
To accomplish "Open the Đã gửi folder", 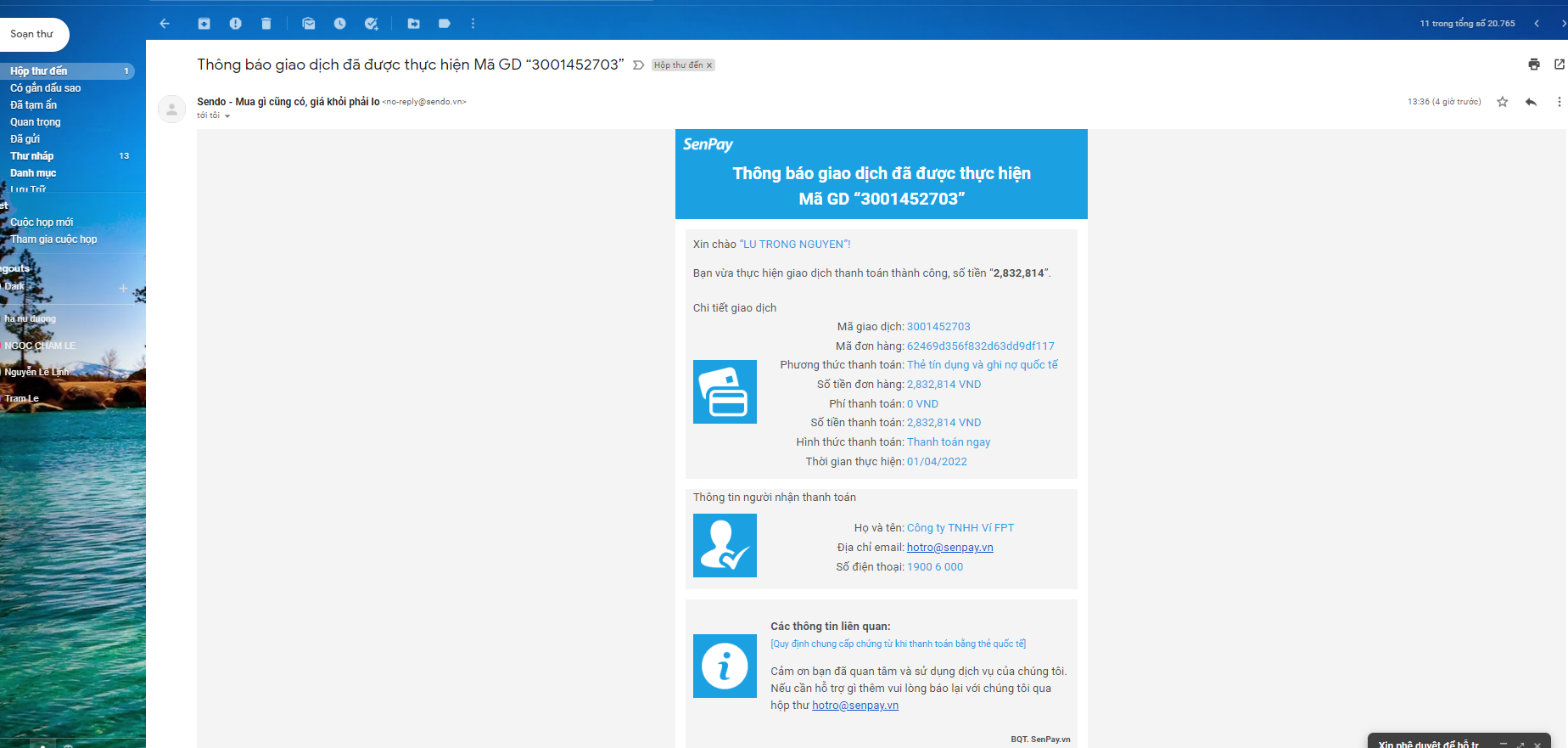I will pyautogui.click(x=25, y=139).
